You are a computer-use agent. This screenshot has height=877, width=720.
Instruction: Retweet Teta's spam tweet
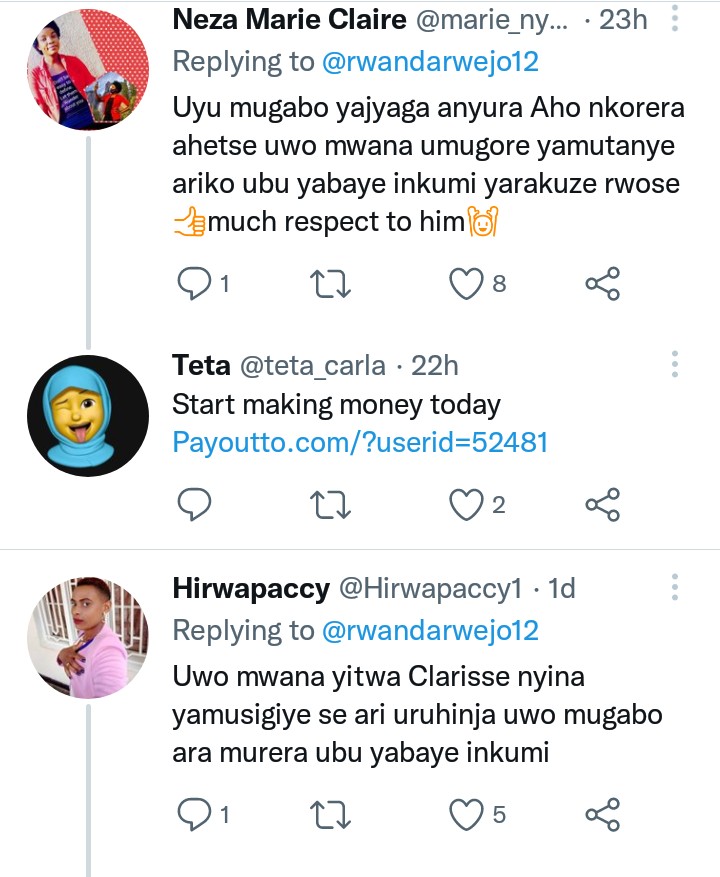pos(331,505)
